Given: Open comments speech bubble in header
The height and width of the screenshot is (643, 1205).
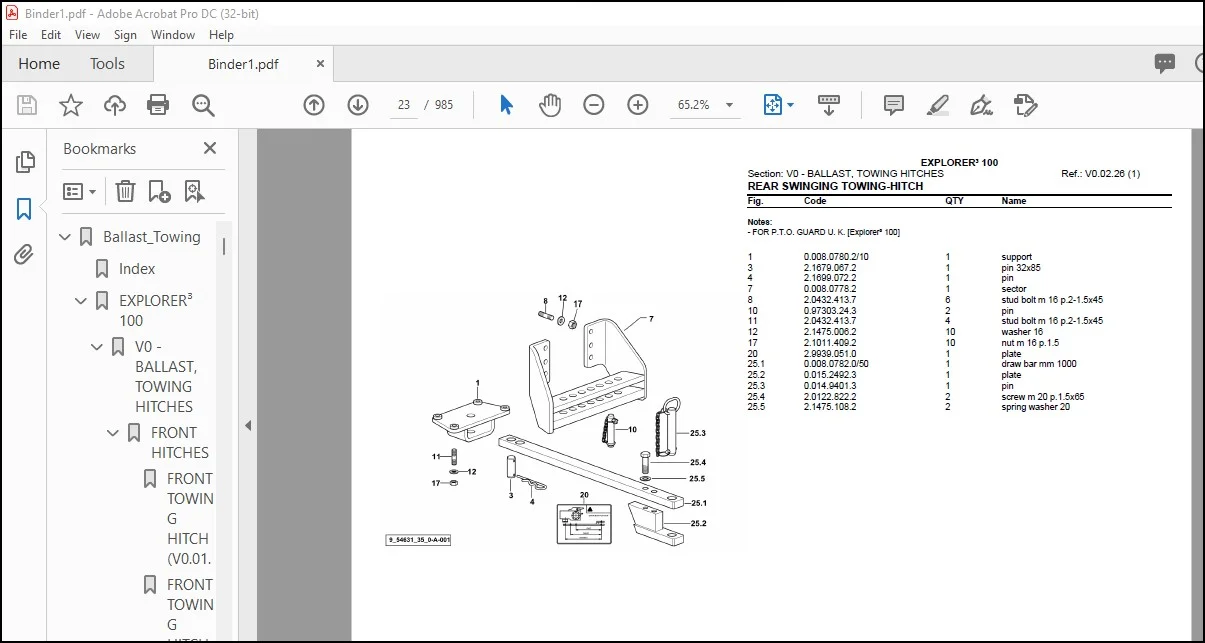Looking at the screenshot, I should 1165,63.
